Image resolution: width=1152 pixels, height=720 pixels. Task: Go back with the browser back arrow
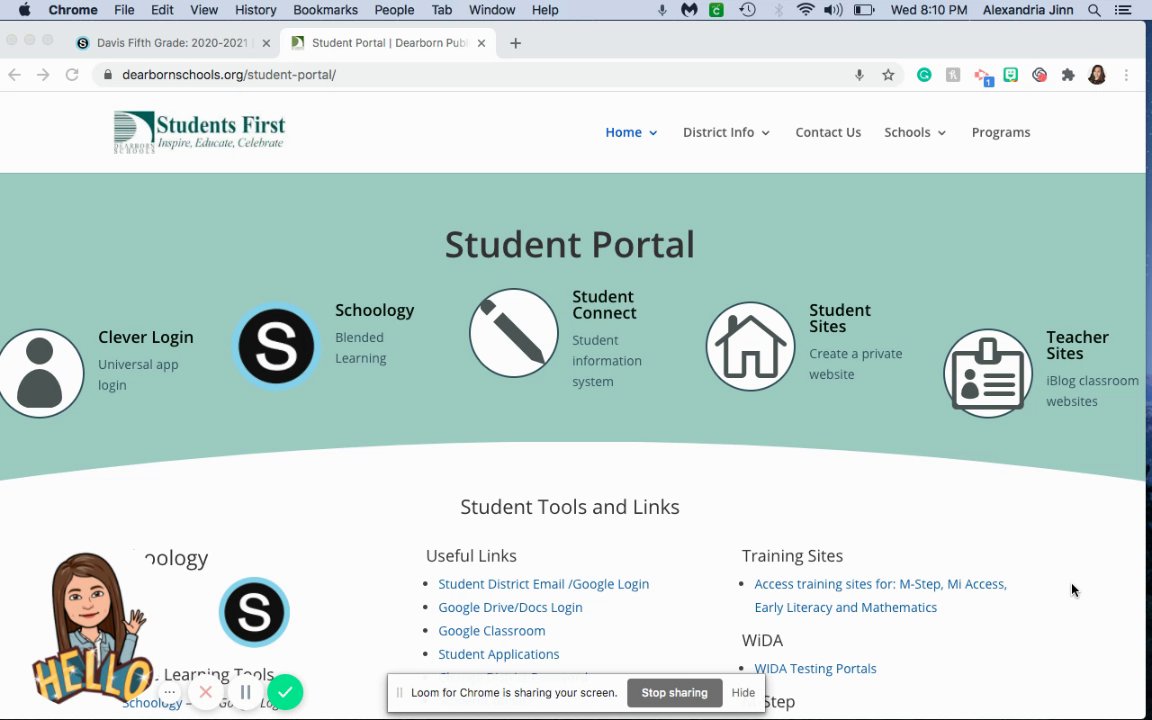click(x=15, y=74)
